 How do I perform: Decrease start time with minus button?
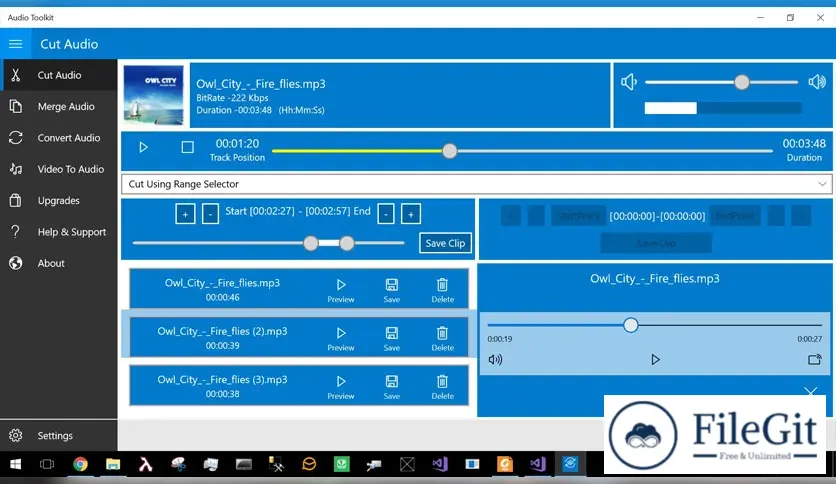click(210, 214)
